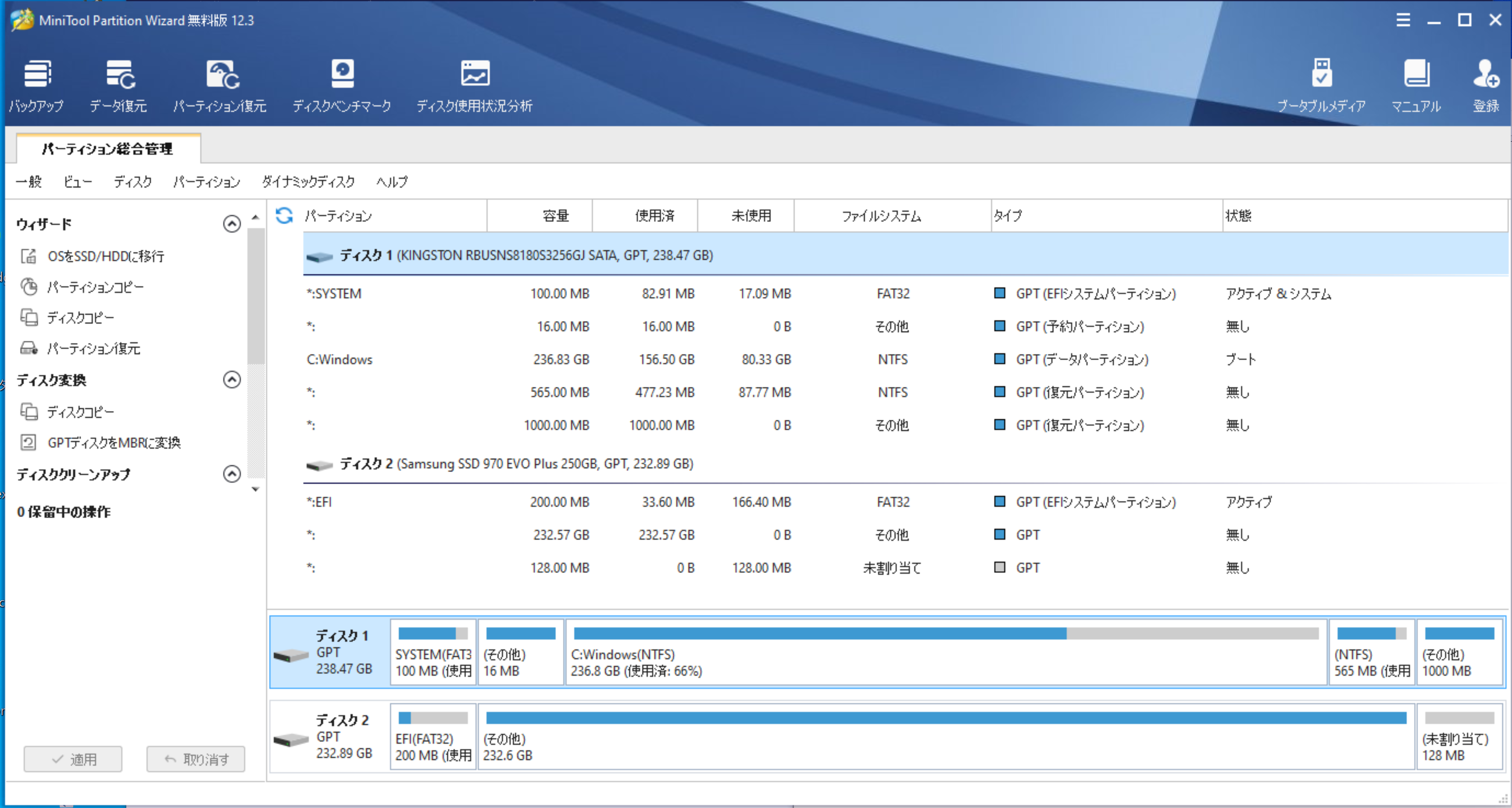This screenshot has height=808, width=1512.
Task: Collapse the ディスク変換 section
Action: click(232, 380)
